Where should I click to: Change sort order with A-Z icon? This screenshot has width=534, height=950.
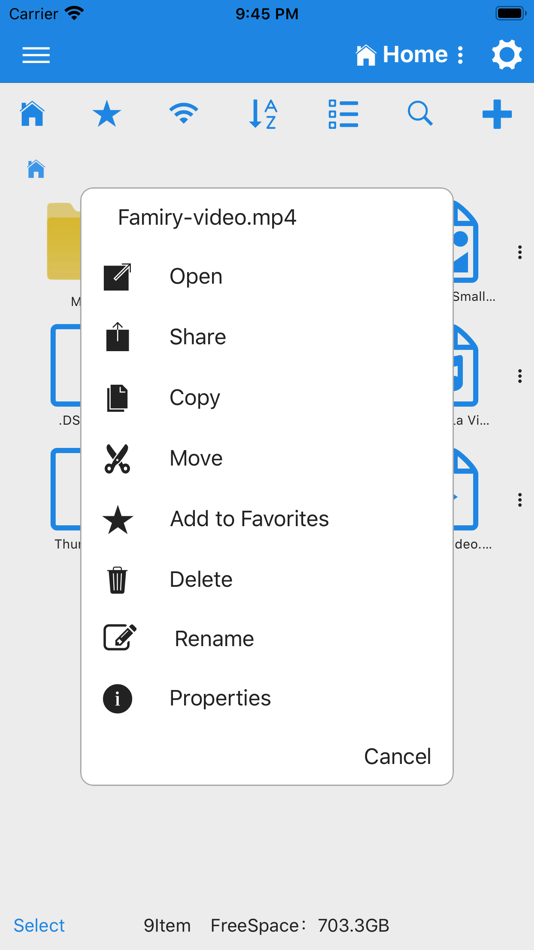click(263, 114)
